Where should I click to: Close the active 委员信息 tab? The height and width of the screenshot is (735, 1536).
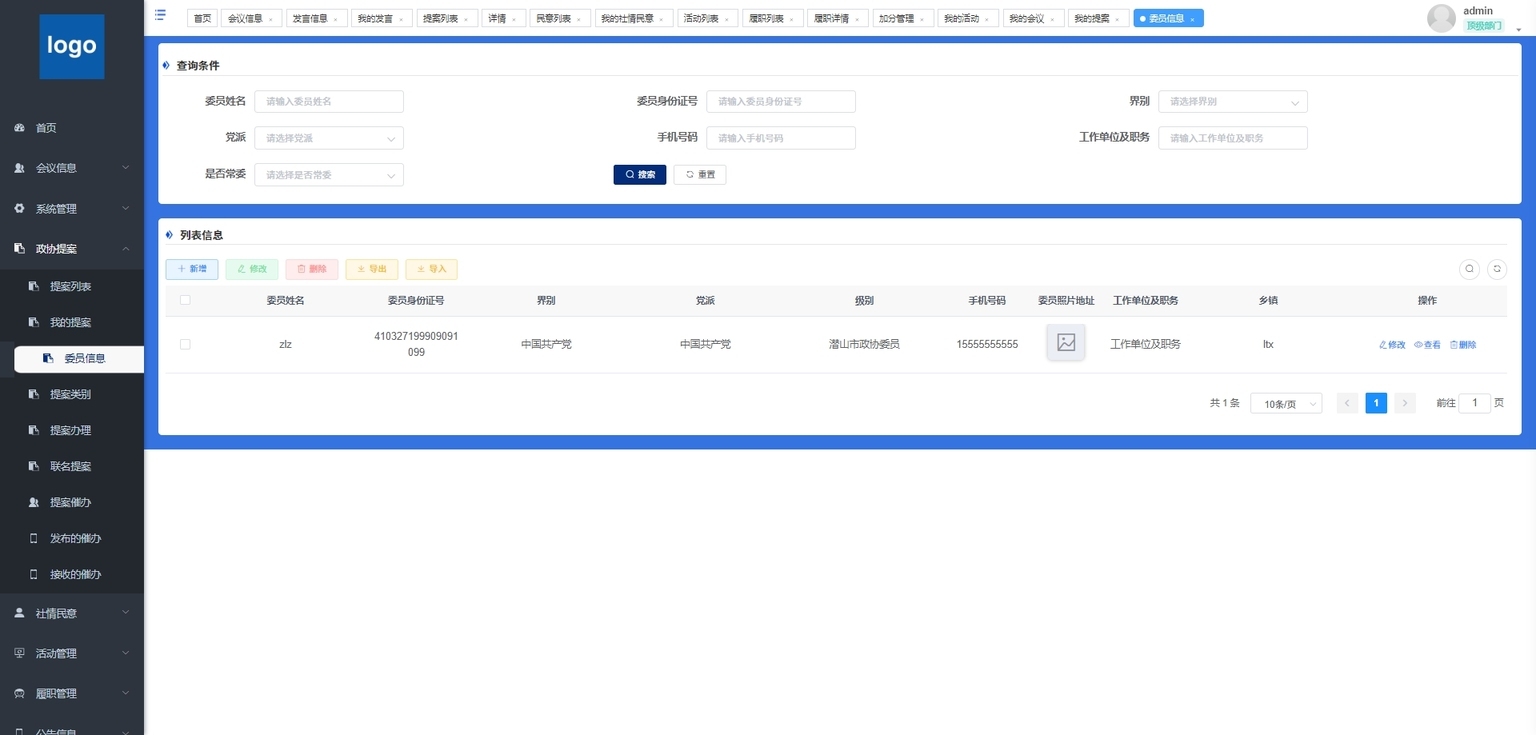1192,19
